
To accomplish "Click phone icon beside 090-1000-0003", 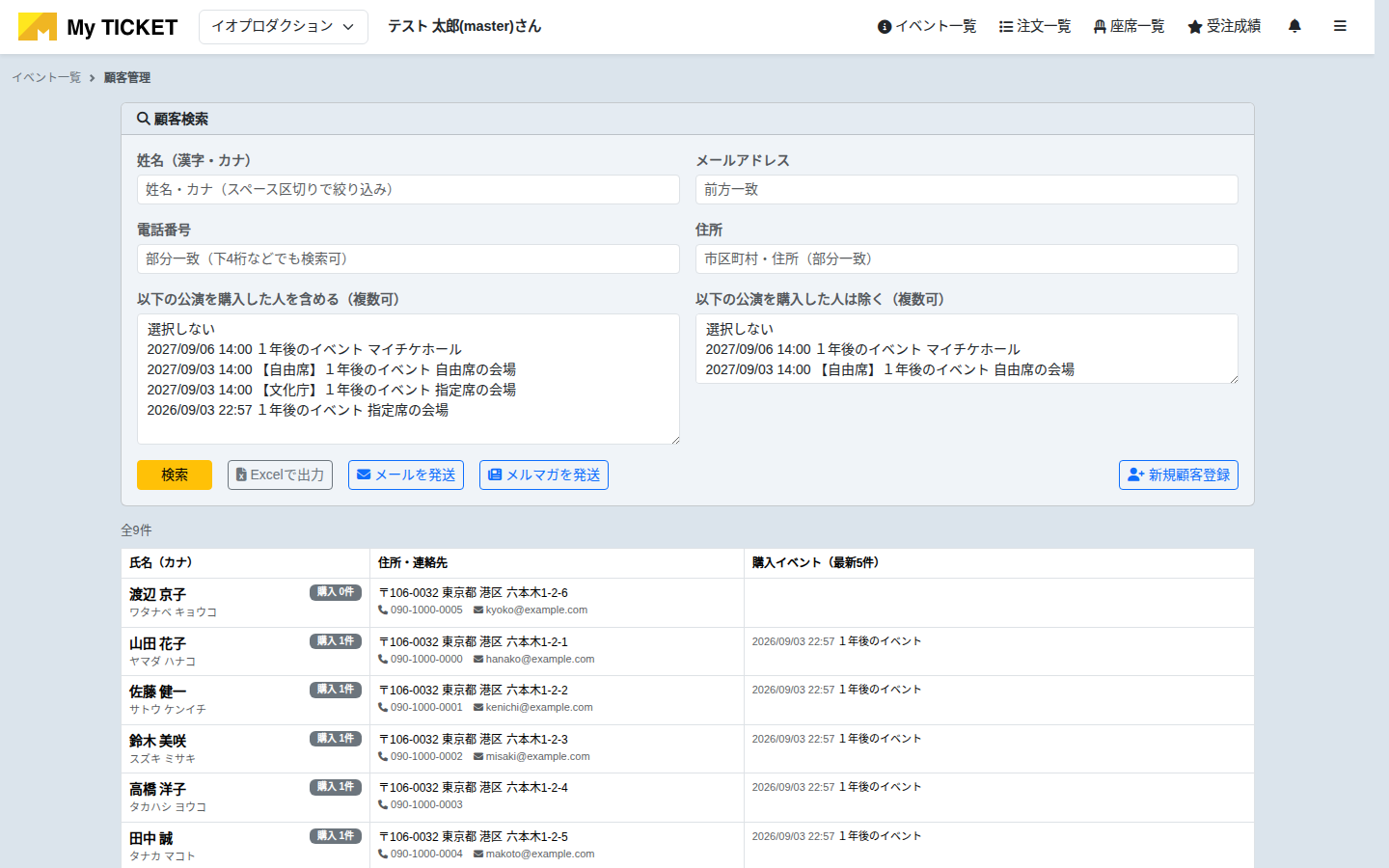I will click(x=383, y=805).
